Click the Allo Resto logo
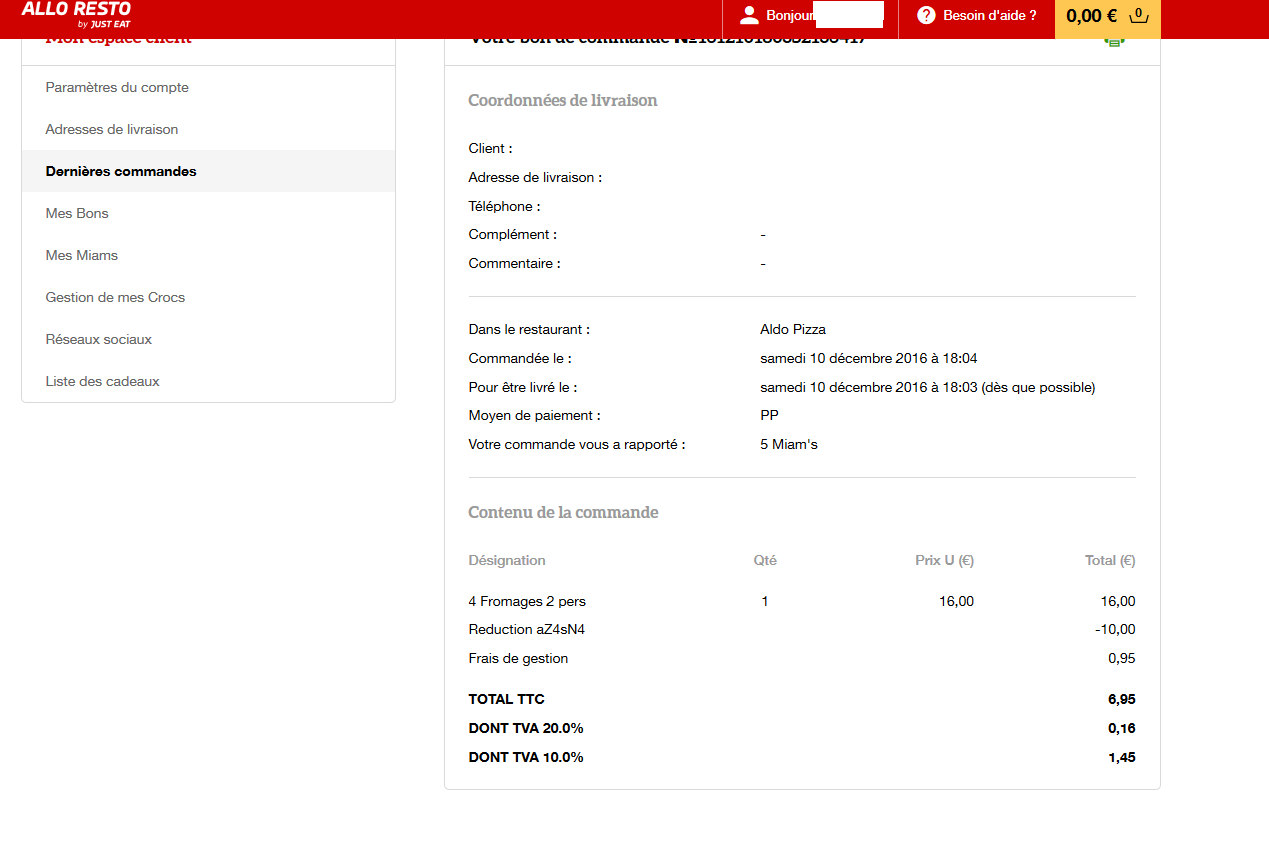The height and width of the screenshot is (852, 1269). click(x=76, y=14)
